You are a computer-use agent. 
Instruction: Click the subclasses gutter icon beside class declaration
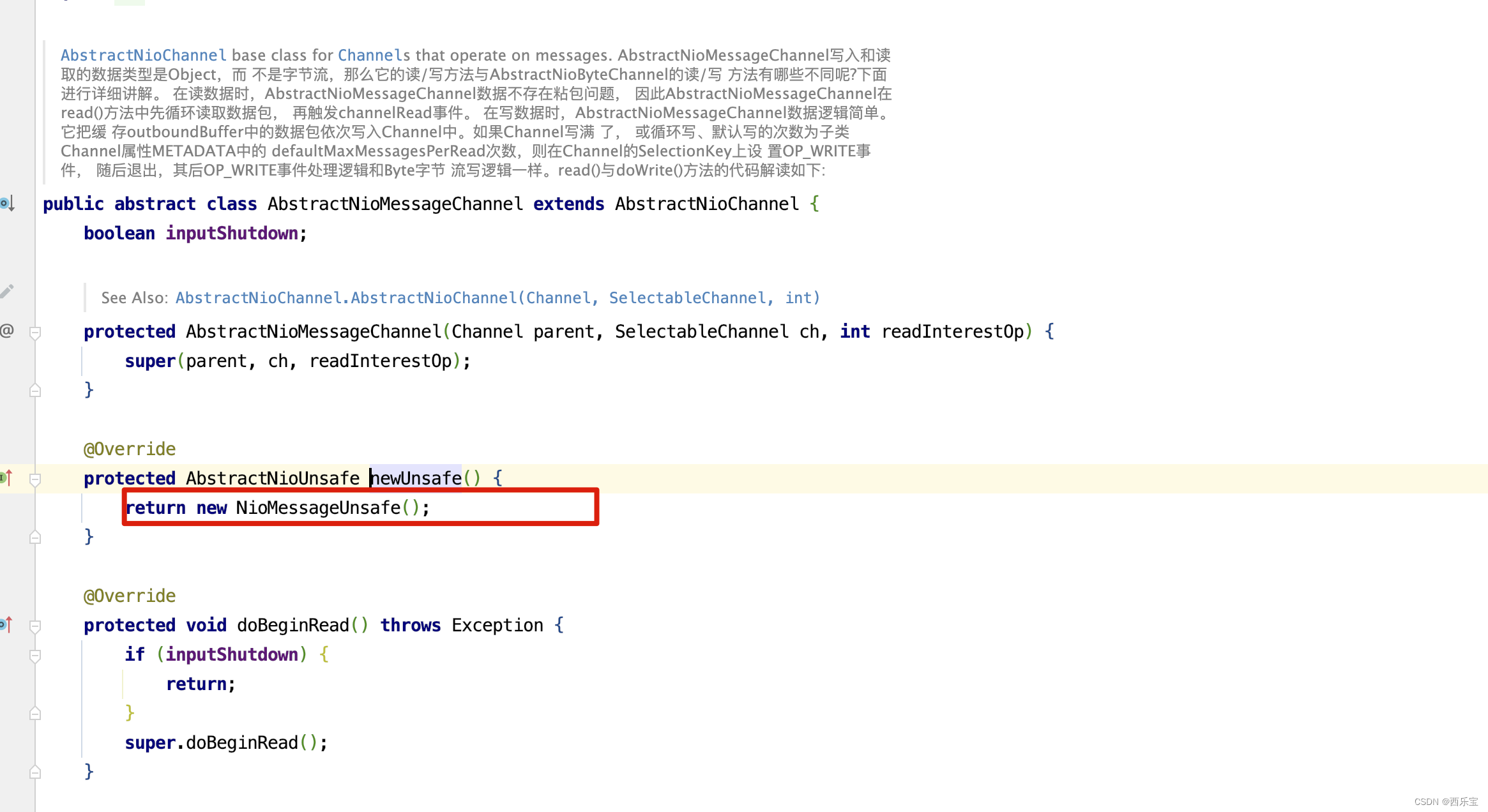tap(7, 204)
